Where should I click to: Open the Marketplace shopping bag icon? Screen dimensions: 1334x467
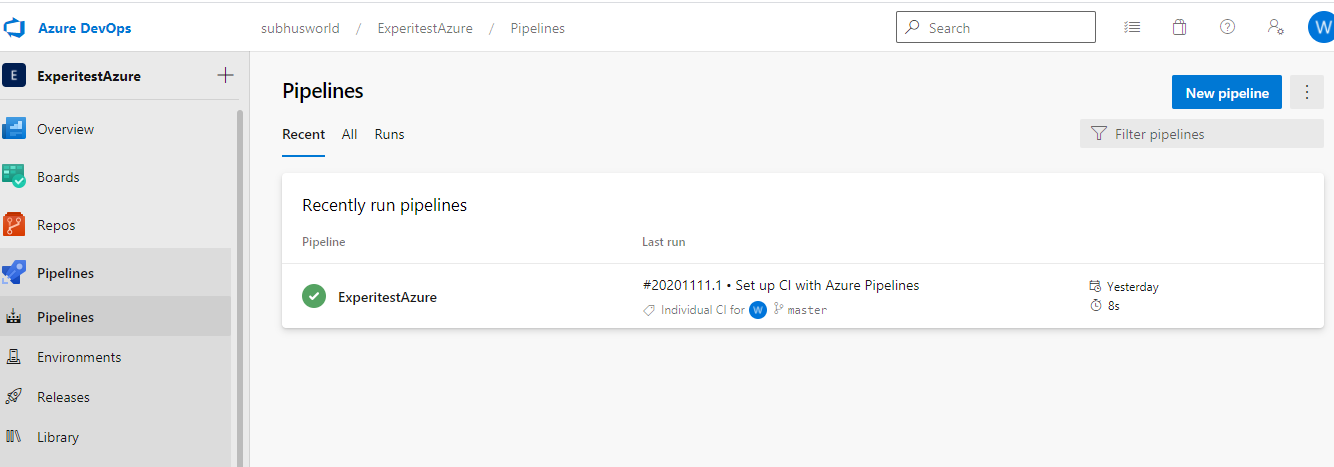point(1180,28)
